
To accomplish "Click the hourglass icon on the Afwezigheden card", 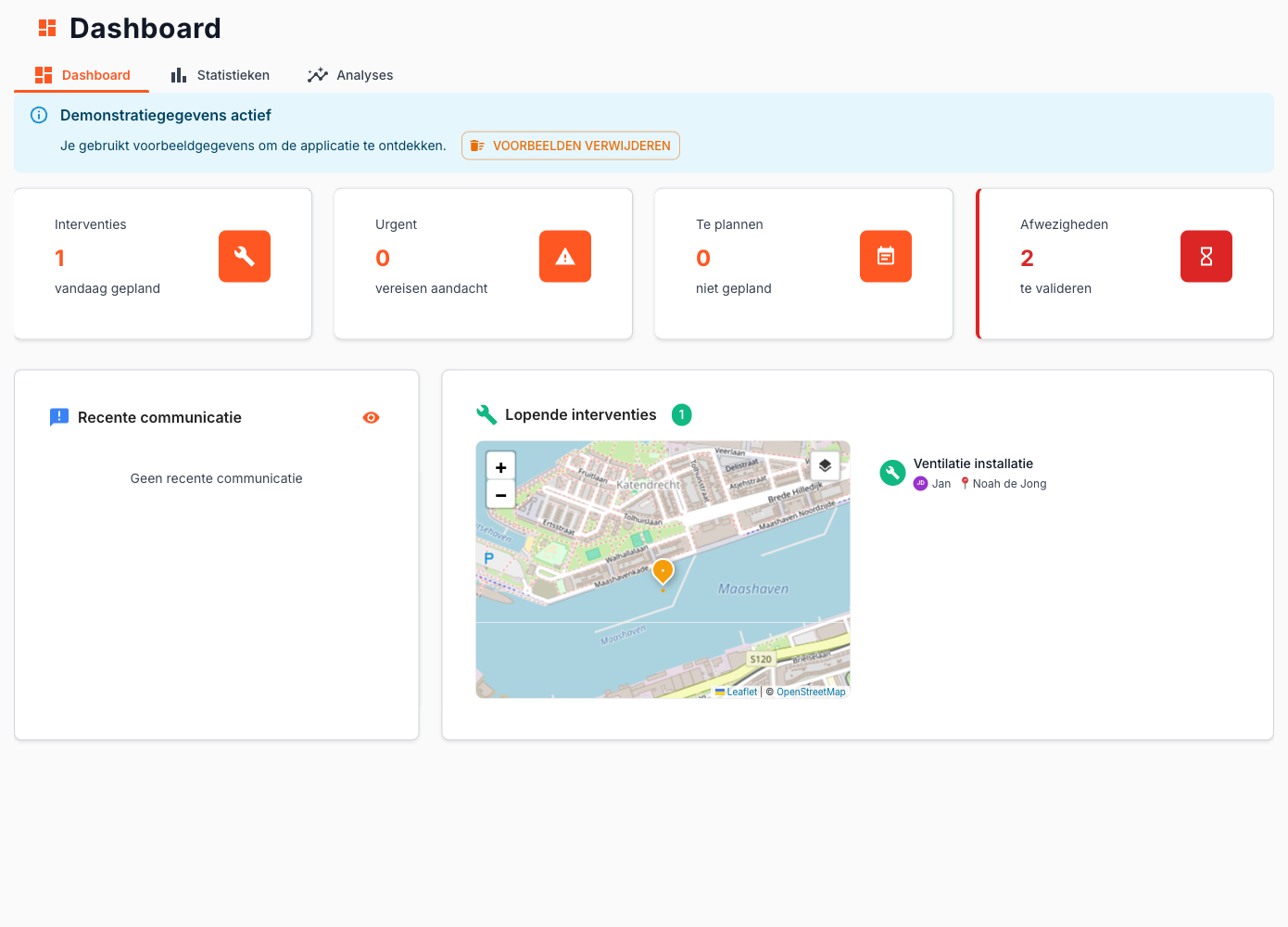I will (x=1206, y=256).
